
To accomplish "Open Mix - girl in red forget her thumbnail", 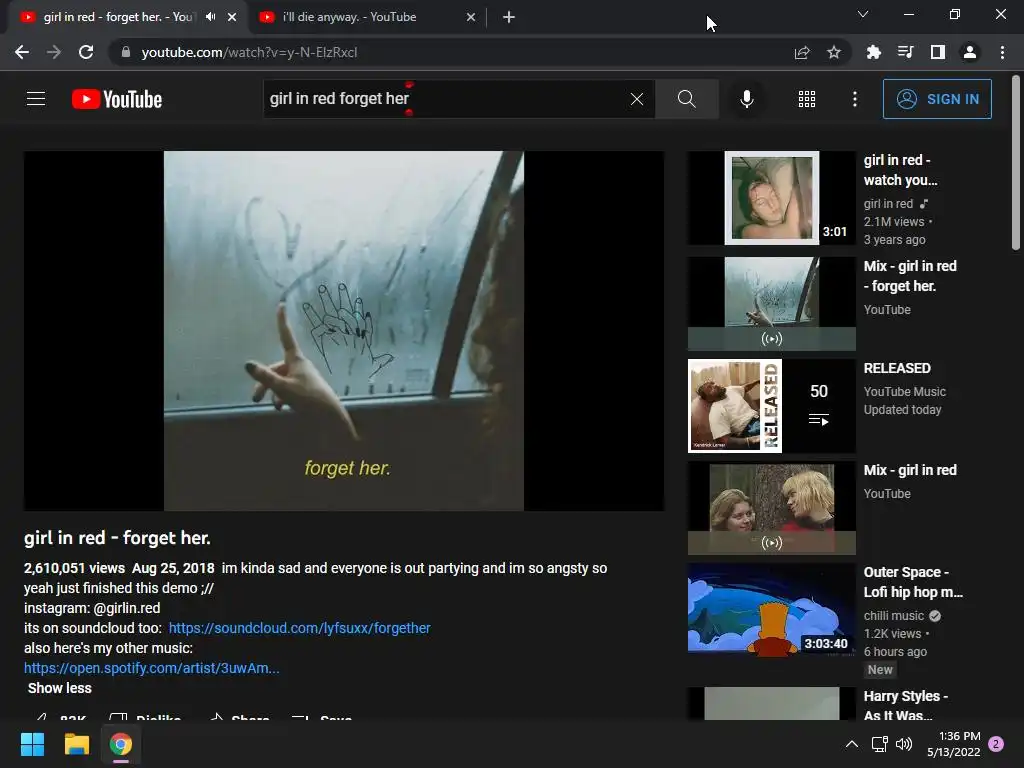I will click(x=772, y=304).
